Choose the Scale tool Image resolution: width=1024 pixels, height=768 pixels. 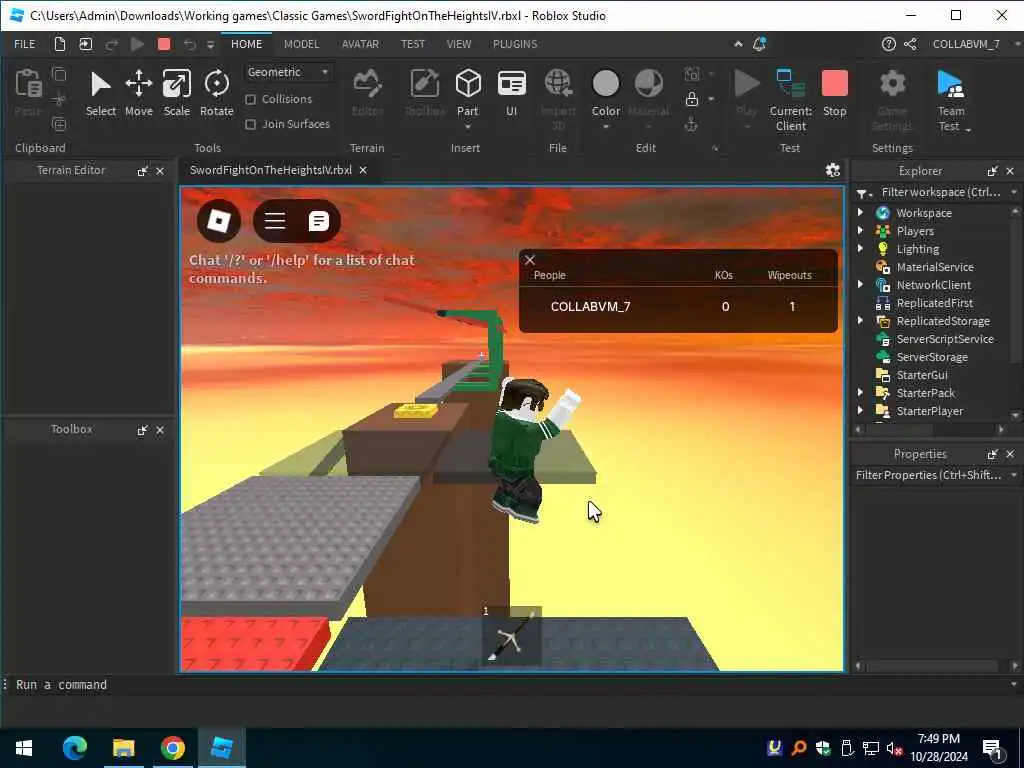[176, 94]
